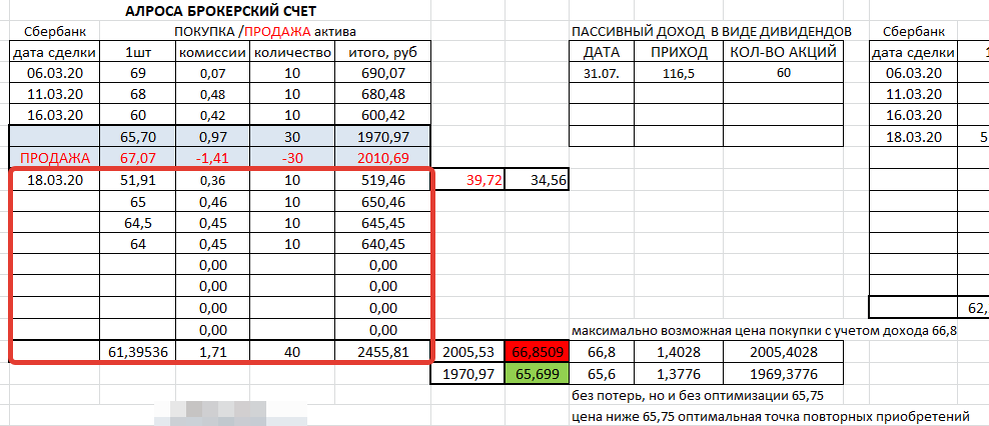Click the cell containing 1969,3776
Viewport: 989px width, 426px height.
pos(783,374)
